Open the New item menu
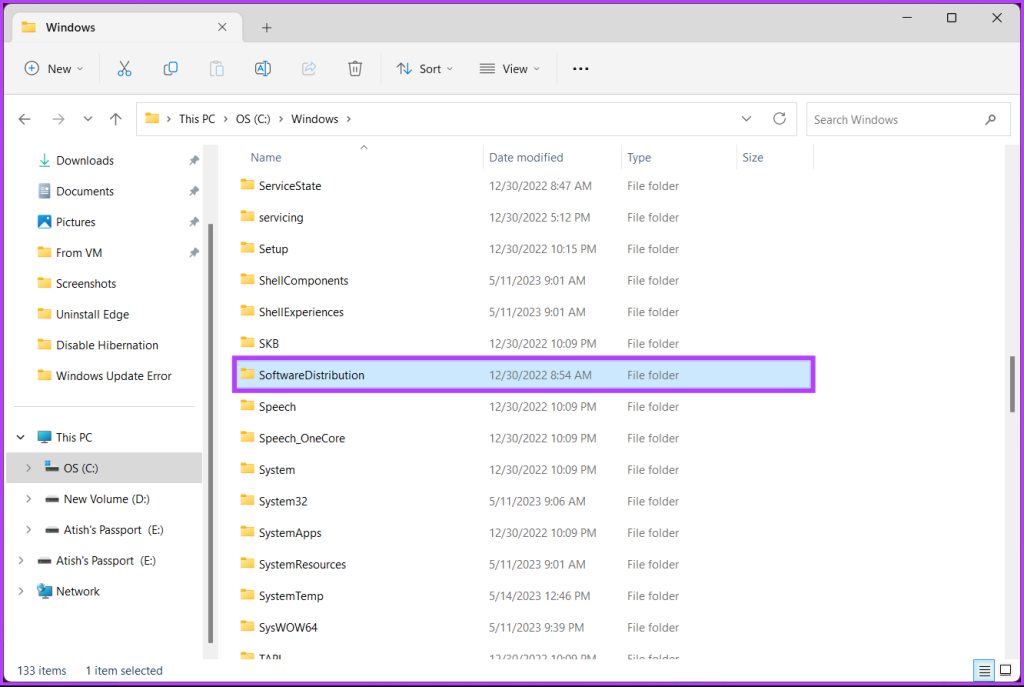 54,68
